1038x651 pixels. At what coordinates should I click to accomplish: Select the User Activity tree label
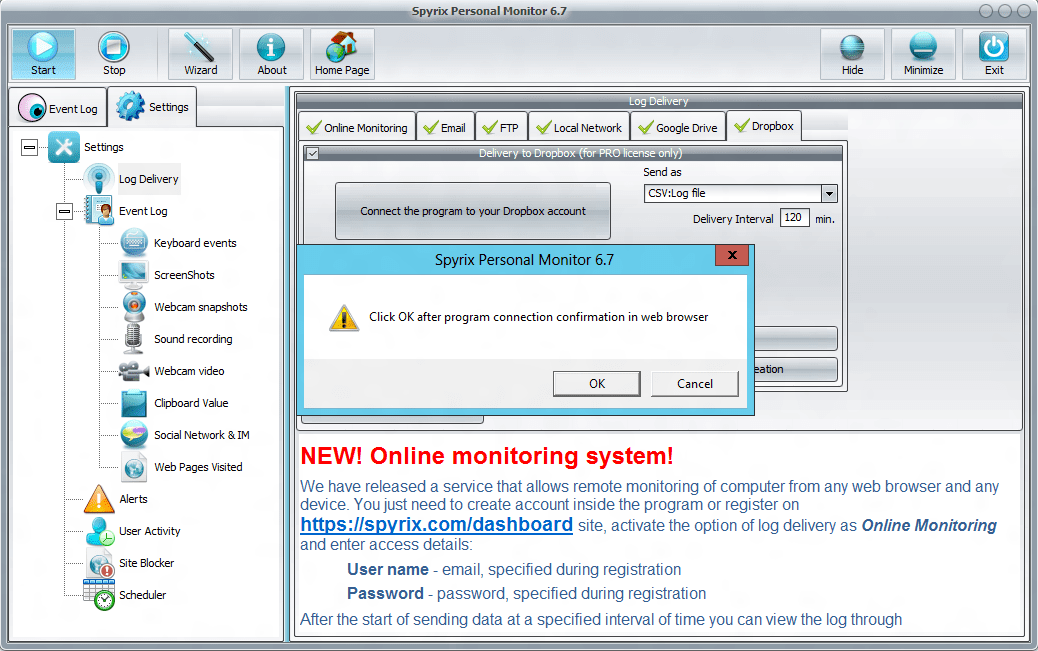(149, 531)
